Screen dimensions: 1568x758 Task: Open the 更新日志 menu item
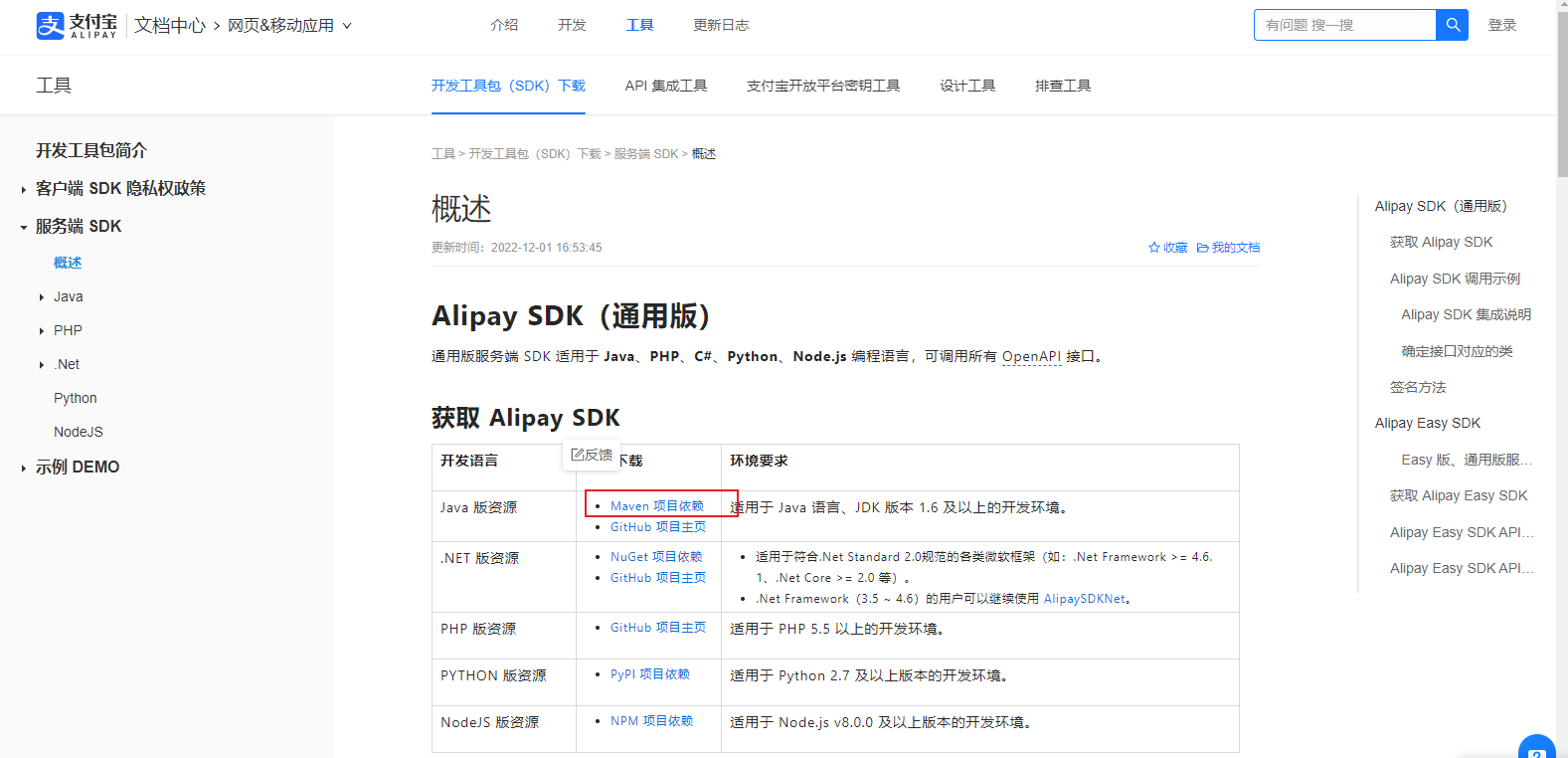[721, 25]
